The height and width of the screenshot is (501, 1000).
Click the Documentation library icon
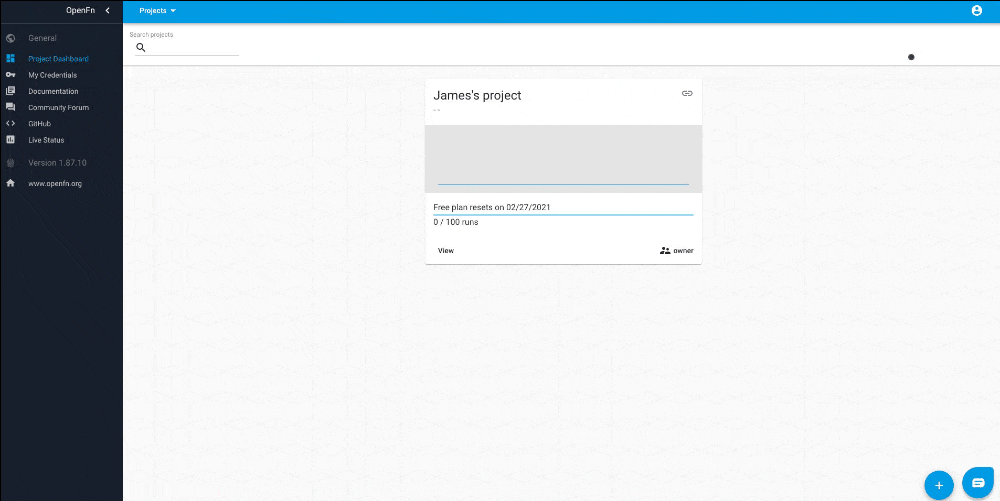tap(10, 91)
